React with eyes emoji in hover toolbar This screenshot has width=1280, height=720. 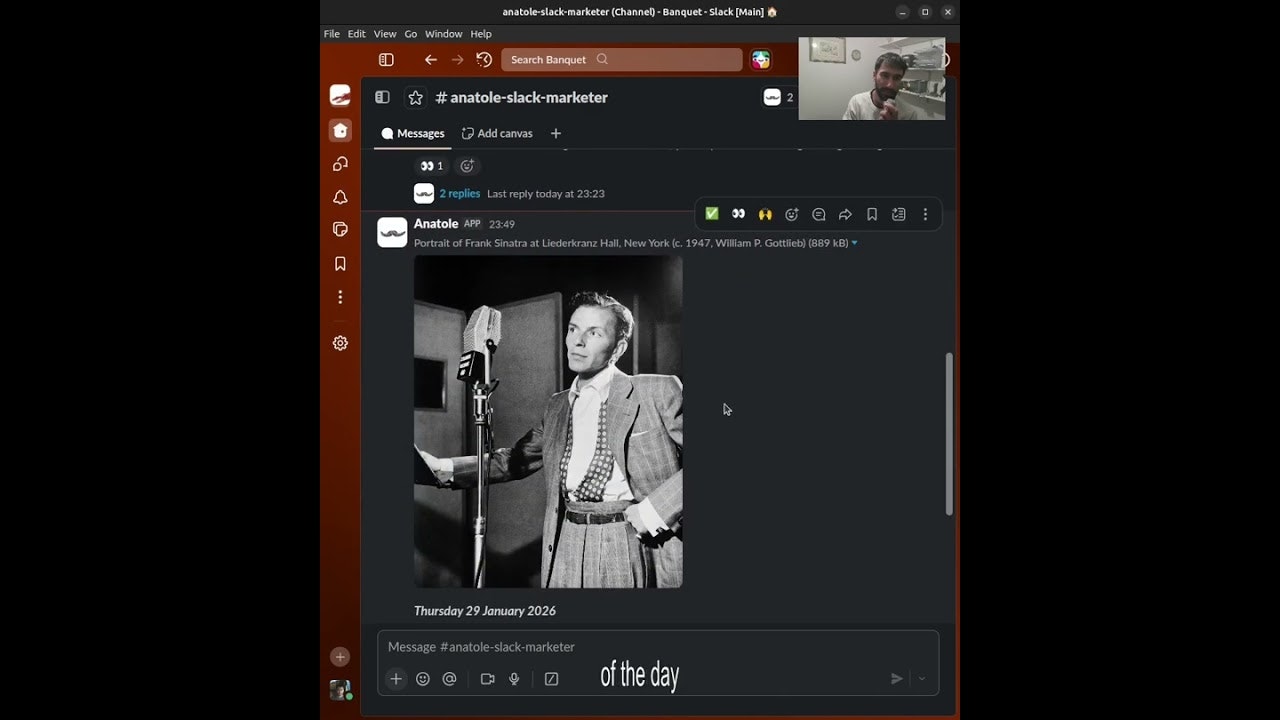738,214
